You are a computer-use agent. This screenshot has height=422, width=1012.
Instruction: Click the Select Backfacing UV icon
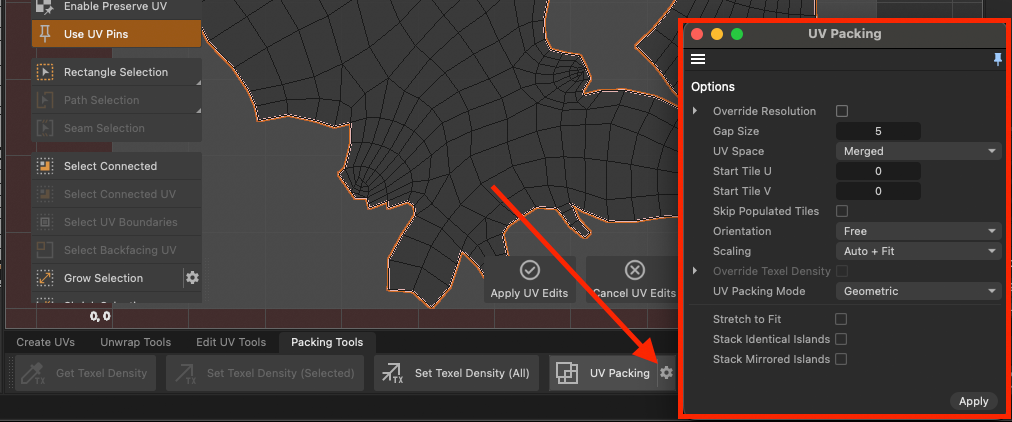click(45, 250)
